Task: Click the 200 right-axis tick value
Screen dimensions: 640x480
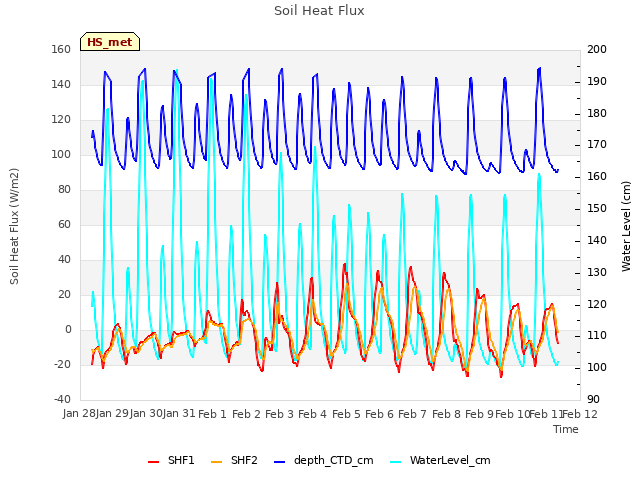Action: click(x=597, y=49)
